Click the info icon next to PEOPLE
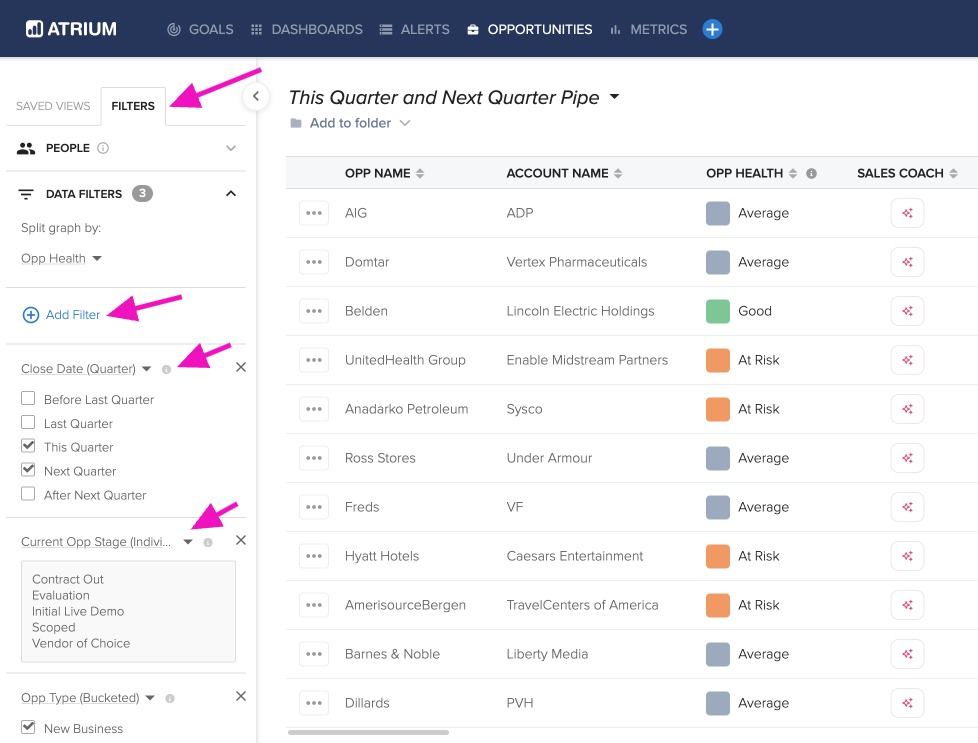 [x=104, y=148]
